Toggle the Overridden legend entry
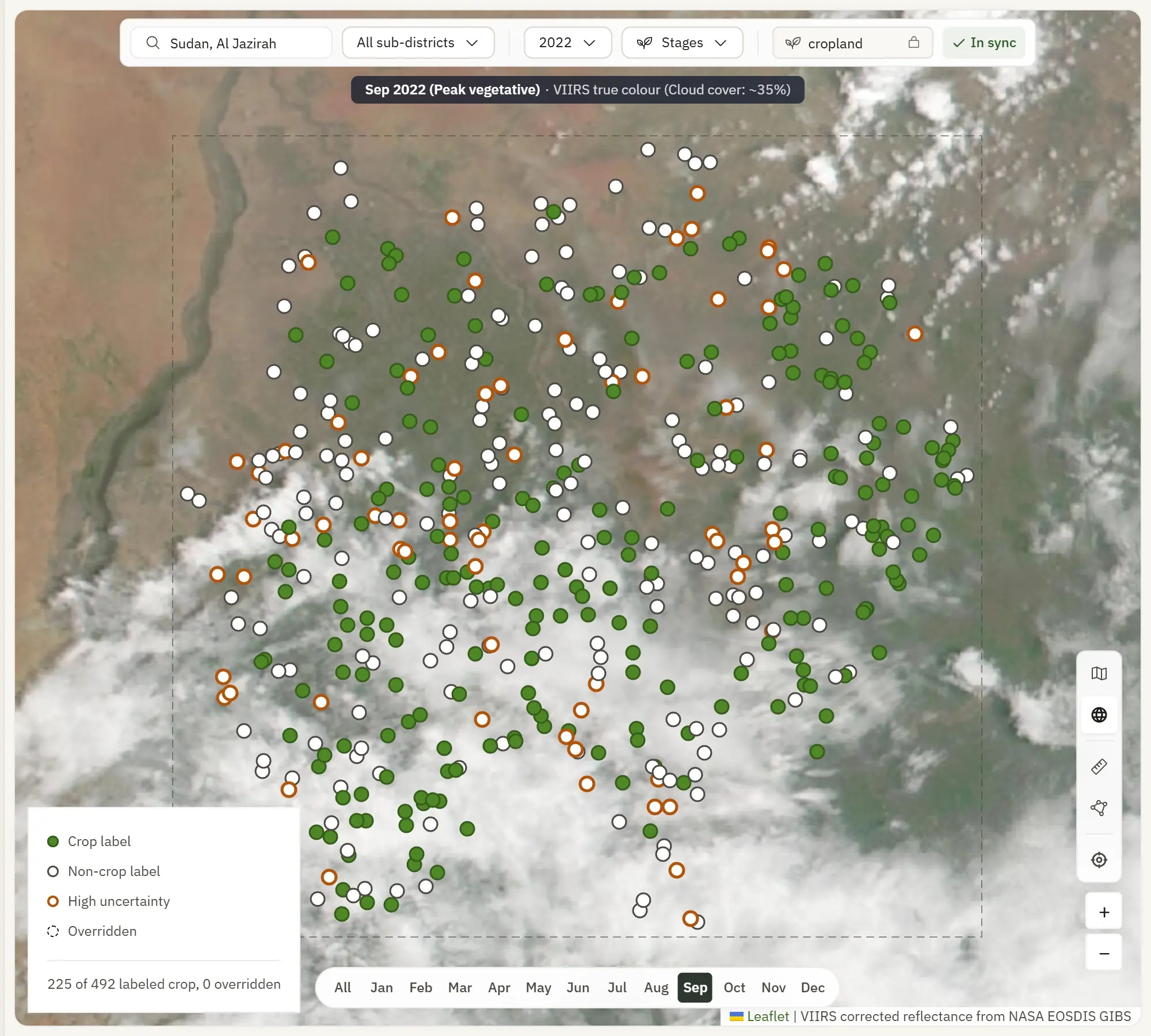Viewport: 1151px width, 1036px height. click(92, 931)
